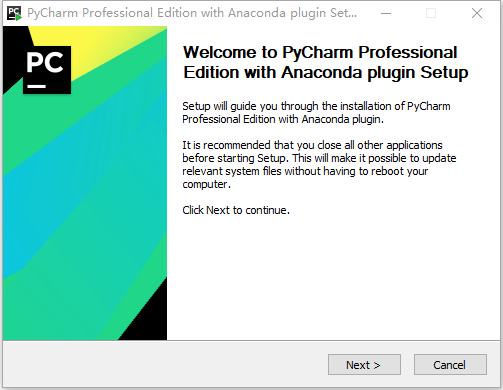
Task: Click the white dash under PC letters
Action: pyautogui.click(x=36, y=86)
